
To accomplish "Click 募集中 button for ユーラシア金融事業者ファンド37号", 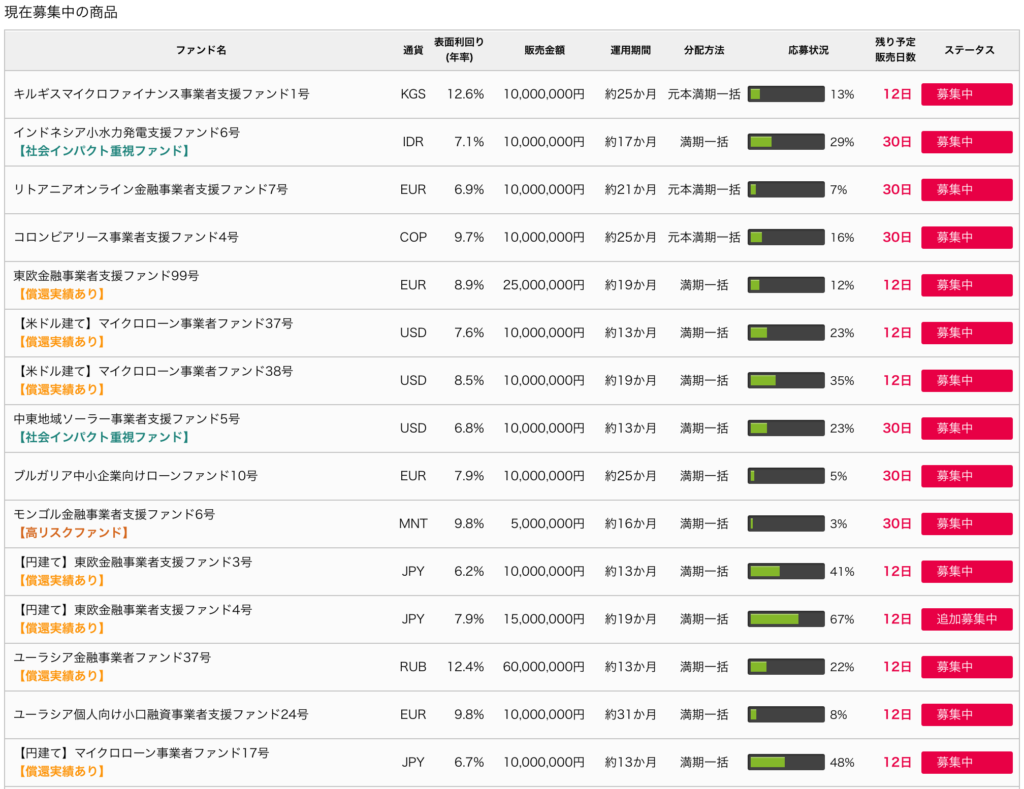I will tap(967, 666).
